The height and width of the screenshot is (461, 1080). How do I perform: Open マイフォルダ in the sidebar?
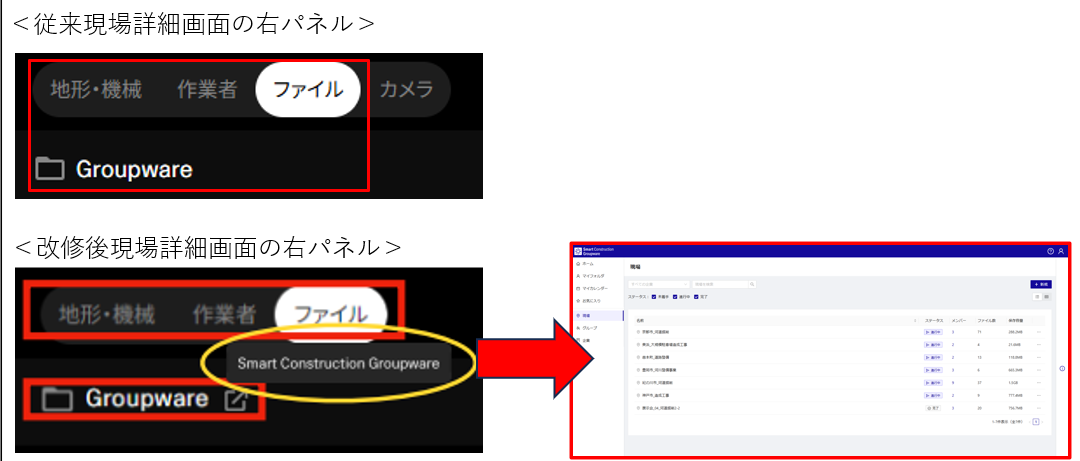click(594, 275)
